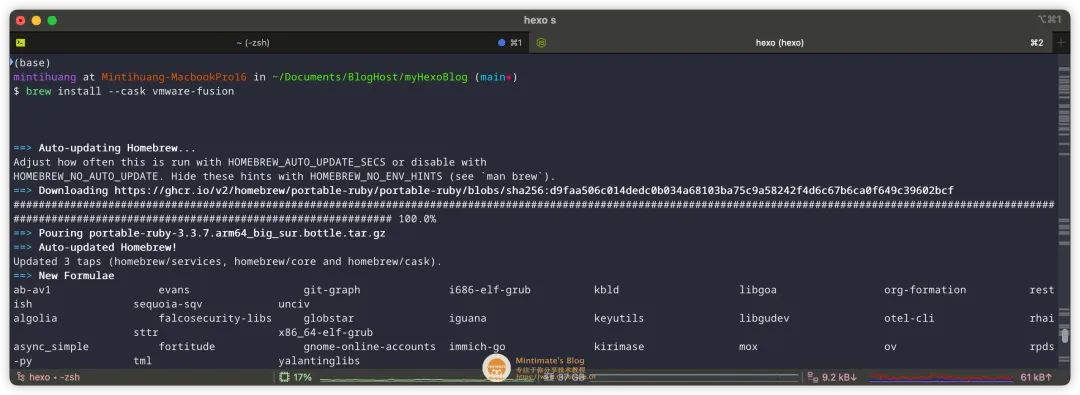This screenshot has height=395, width=1080.
Task: Click formula name 'gnome-online-accounts'
Action: (x=370, y=346)
